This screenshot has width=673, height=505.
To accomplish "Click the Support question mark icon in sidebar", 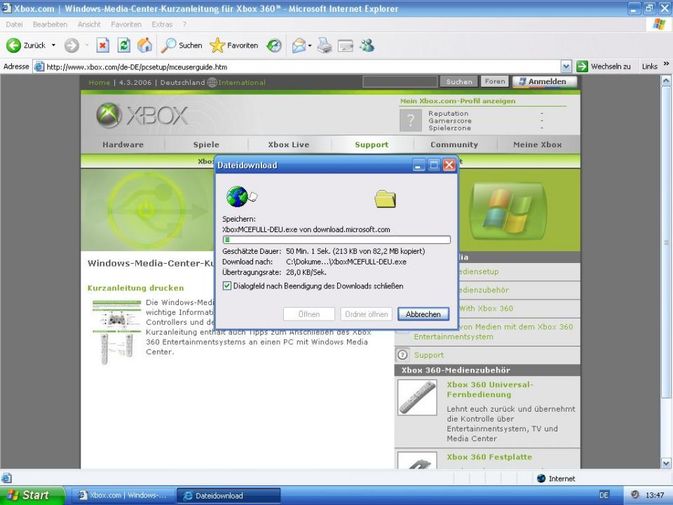I will coord(402,355).
